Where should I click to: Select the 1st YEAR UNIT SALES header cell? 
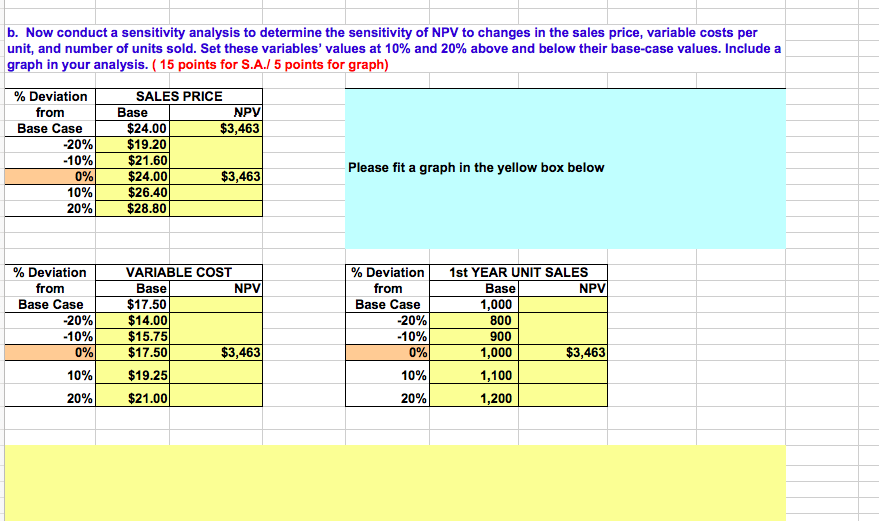pyautogui.click(x=518, y=273)
